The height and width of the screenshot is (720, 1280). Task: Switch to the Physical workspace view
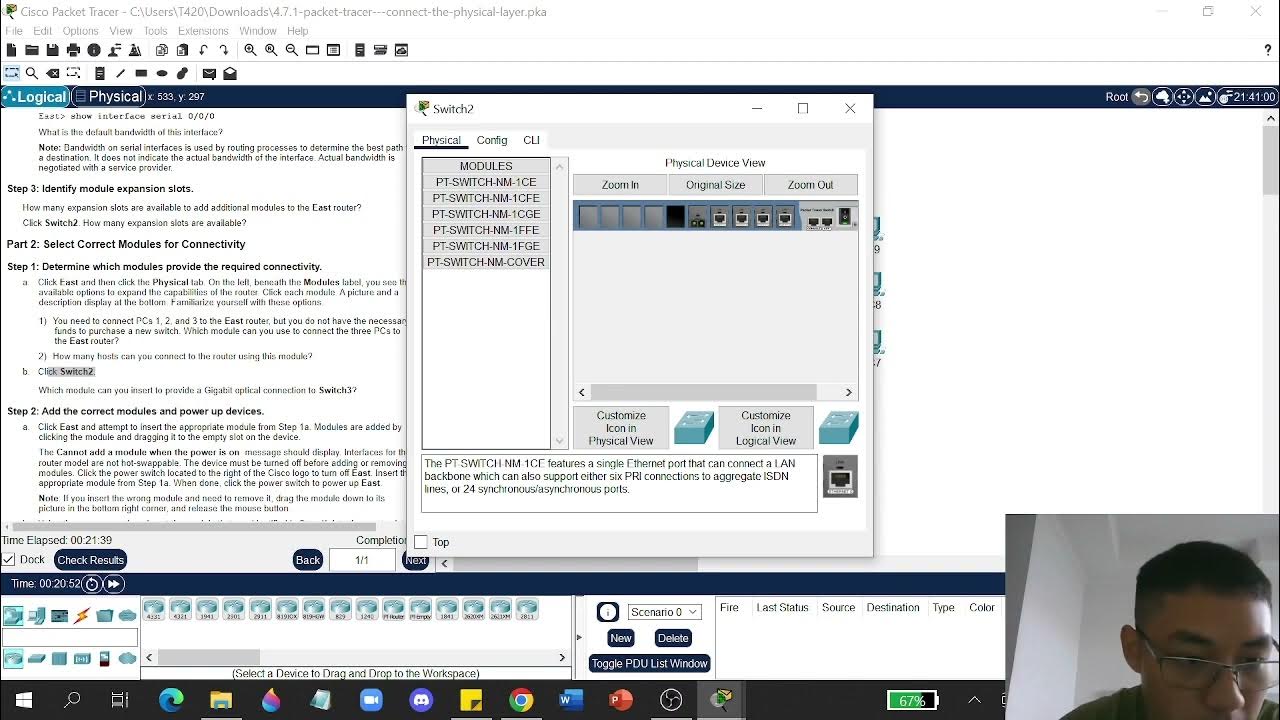108,97
